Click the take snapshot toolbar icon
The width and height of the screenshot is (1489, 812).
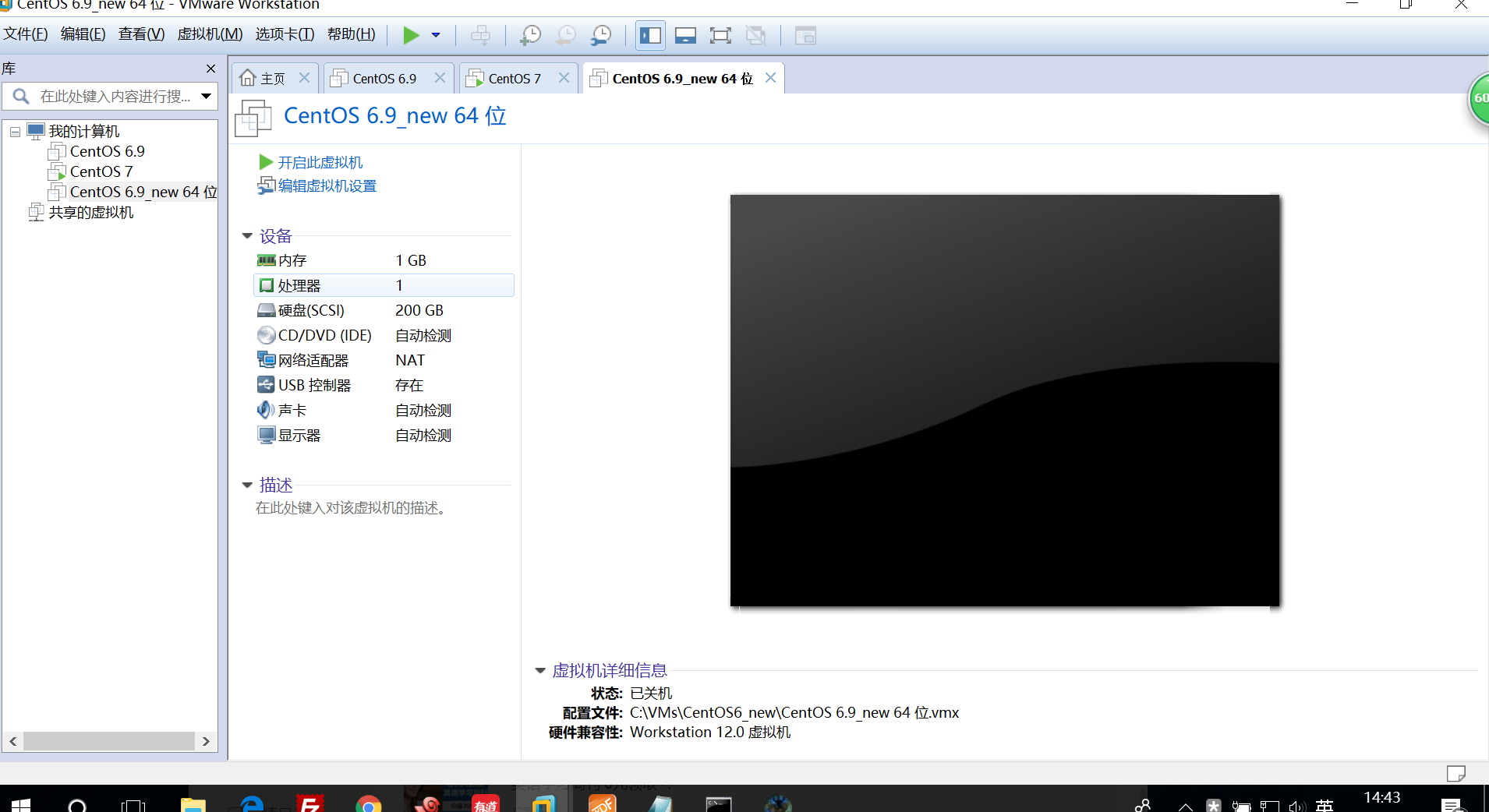(x=530, y=35)
